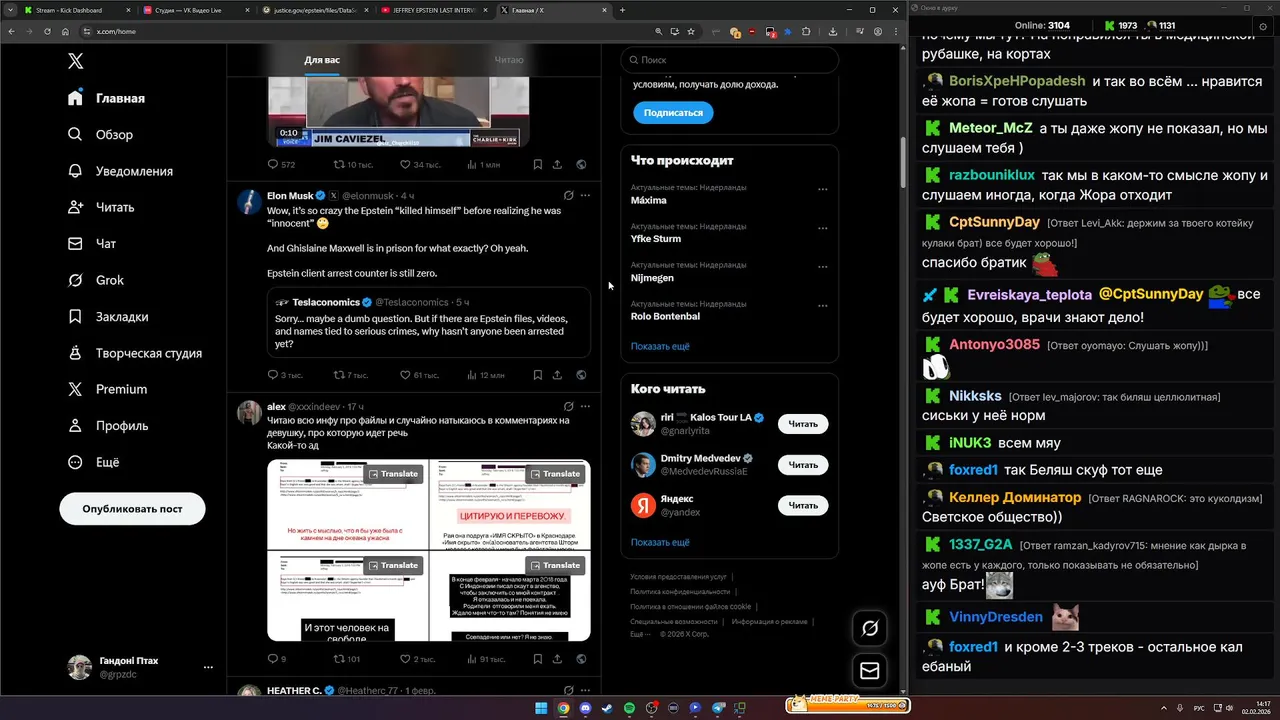1280x720 pixels.
Task: Follow Dmitry Medvedev with Читать button
Action: click(803, 465)
